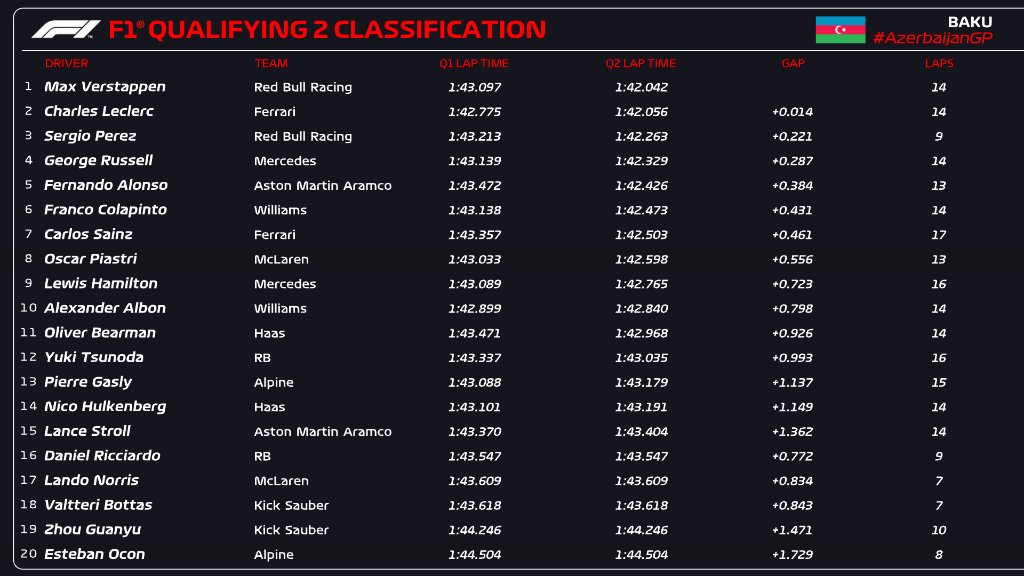Click the LAPS column header
This screenshot has width=1024, height=576.
coord(939,63)
